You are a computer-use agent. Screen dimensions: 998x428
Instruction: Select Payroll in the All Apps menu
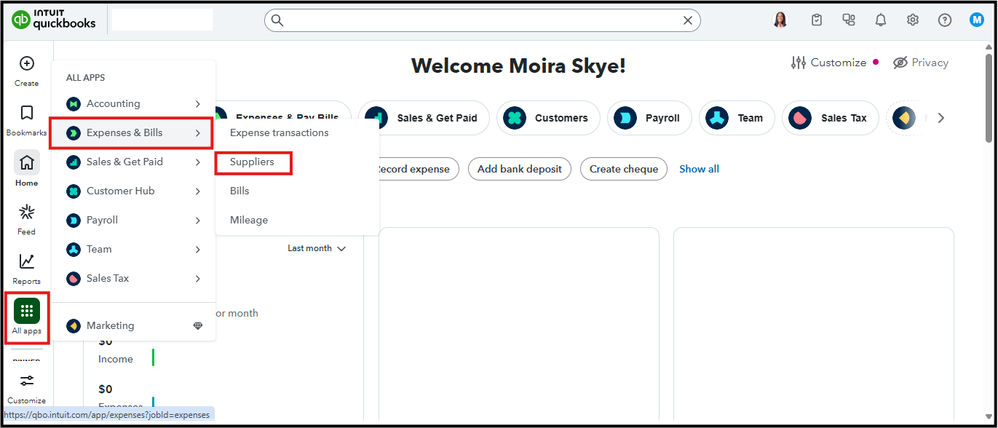click(x=132, y=220)
